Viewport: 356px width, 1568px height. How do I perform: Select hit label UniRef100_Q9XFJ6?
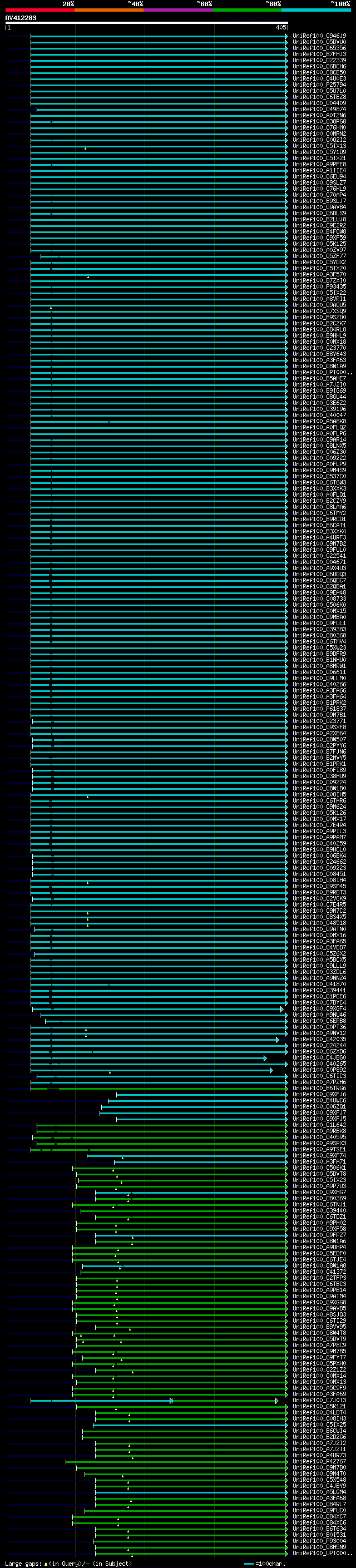coord(319,1095)
